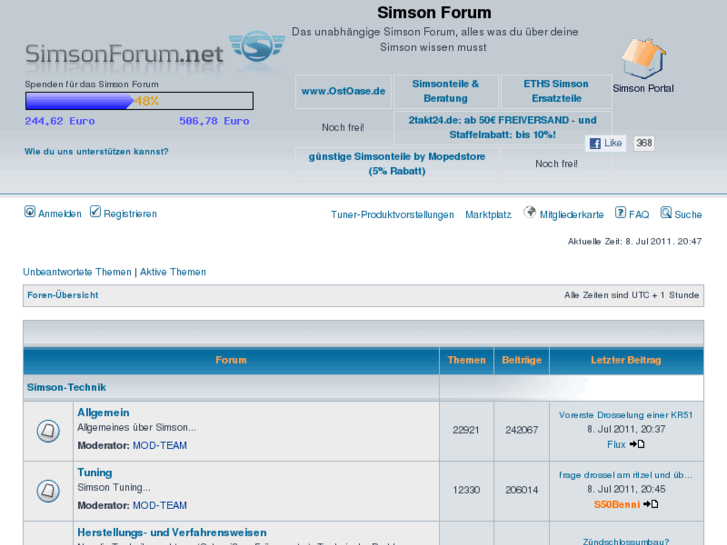Open the www.OstOase.de sponsor link
727x545 pixels.
(x=343, y=91)
